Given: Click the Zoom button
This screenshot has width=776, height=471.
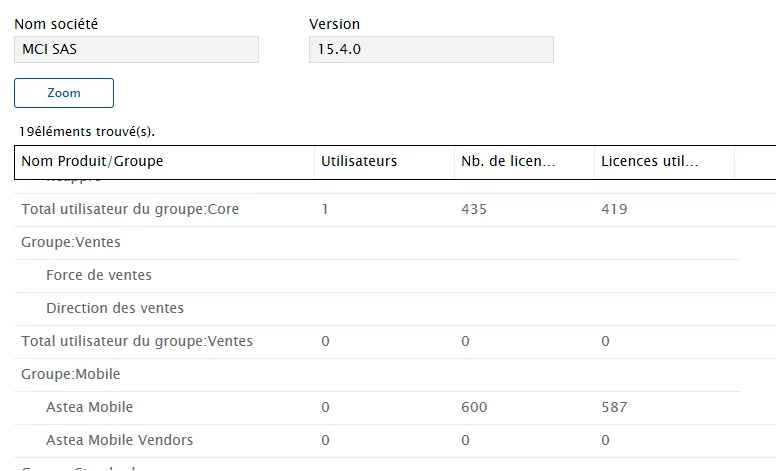Looking at the screenshot, I should point(64,93).
